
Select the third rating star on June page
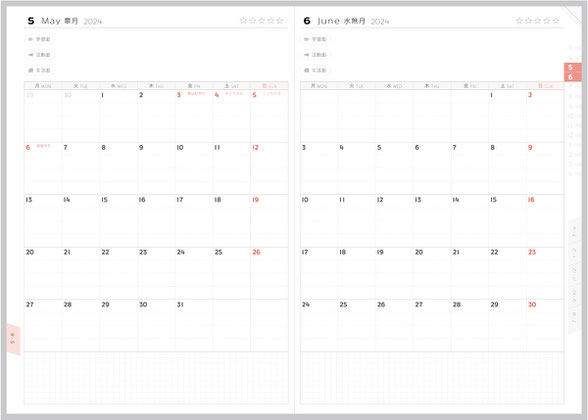tap(538, 21)
